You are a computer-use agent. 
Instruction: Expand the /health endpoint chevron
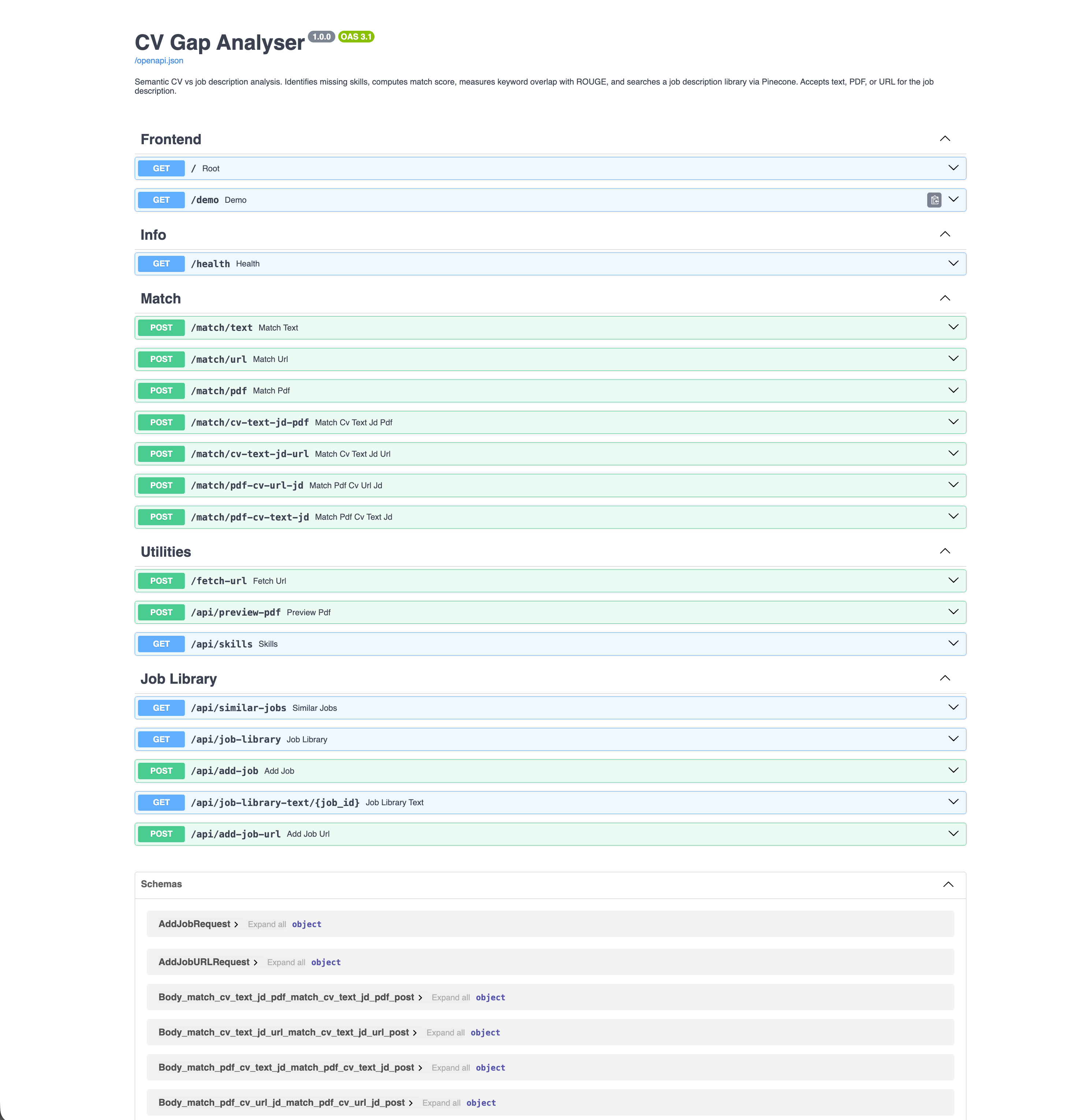pyautogui.click(x=953, y=264)
